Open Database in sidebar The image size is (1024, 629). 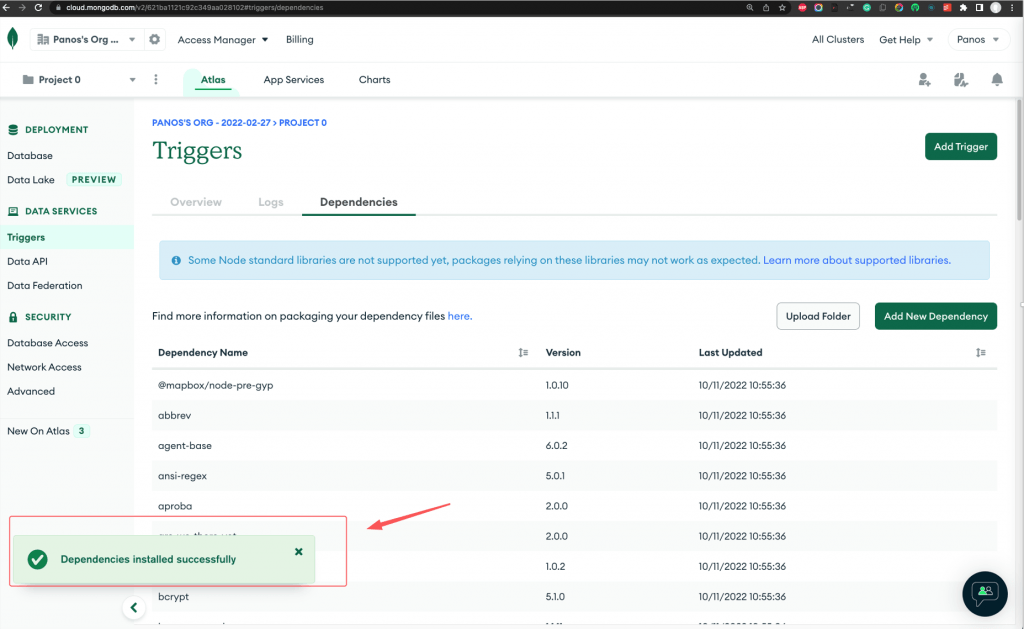pyautogui.click(x=30, y=155)
